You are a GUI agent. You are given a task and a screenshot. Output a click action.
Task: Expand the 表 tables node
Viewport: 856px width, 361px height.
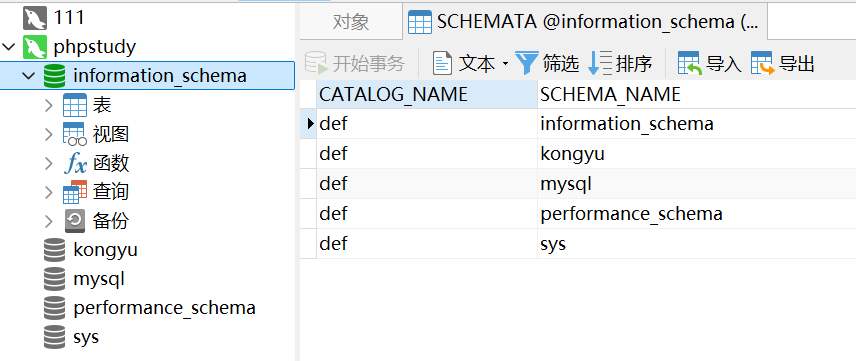point(49,105)
